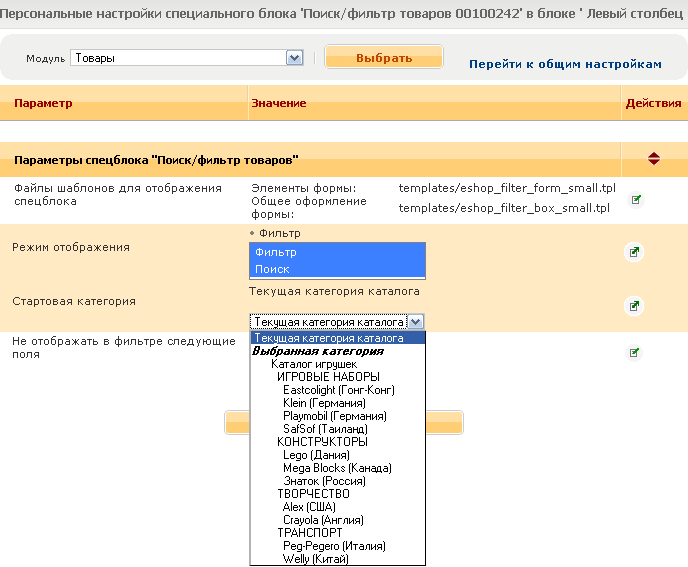Click the Выбрать button
The height and width of the screenshot is (567, 688).
coord(383,58)
